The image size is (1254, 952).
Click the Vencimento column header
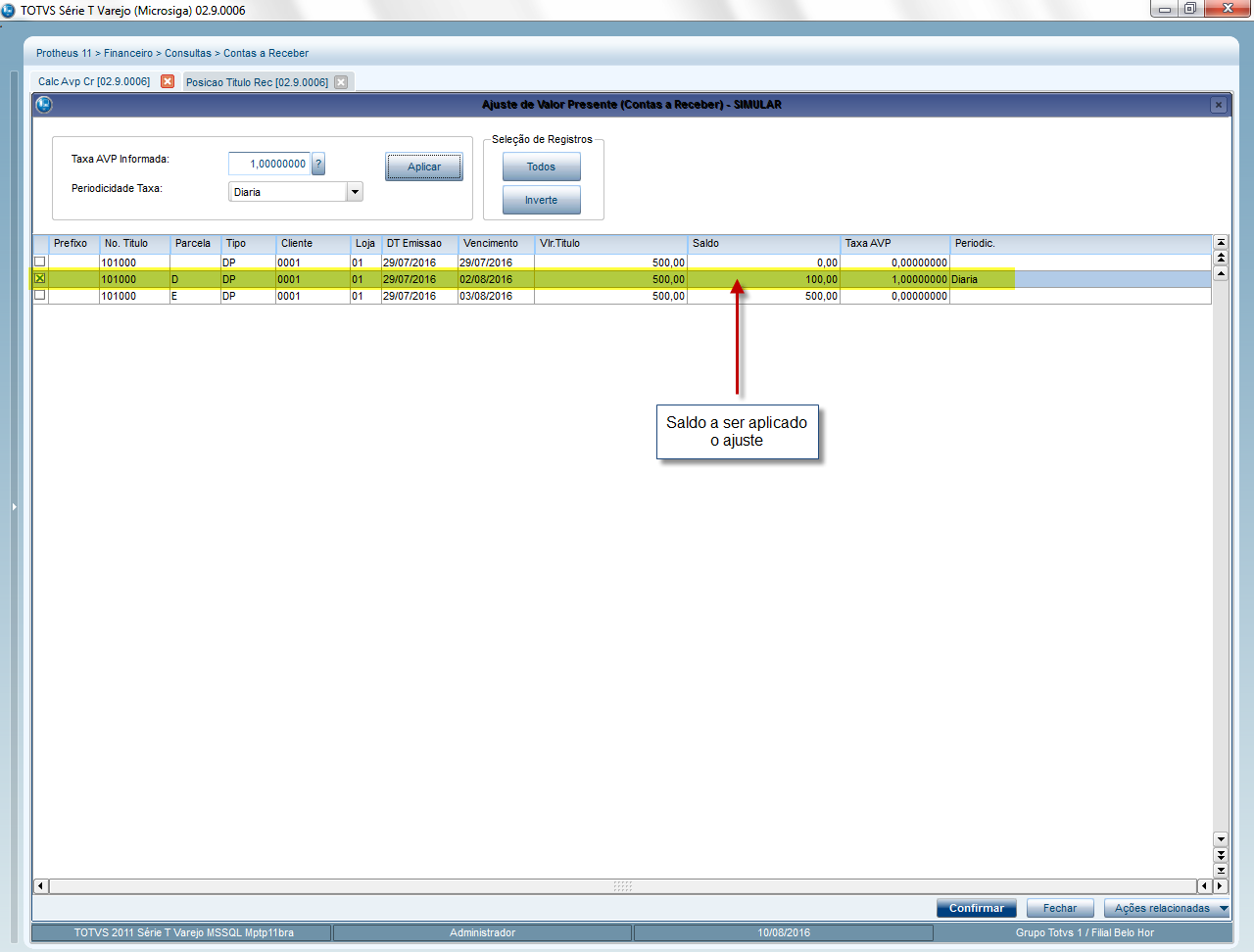coord(496,243)
